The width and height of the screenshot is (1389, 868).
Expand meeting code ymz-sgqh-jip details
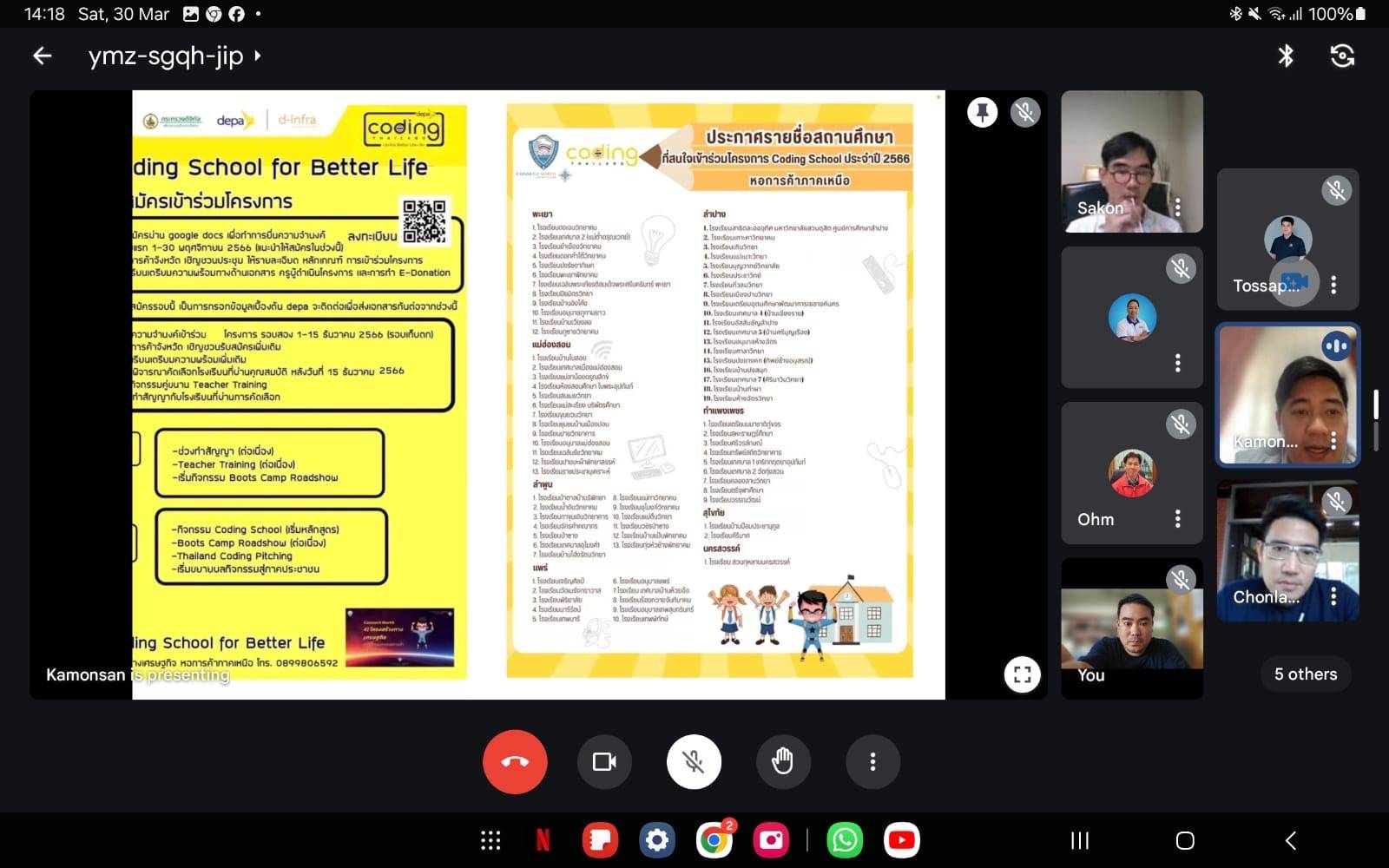tap(174, 56)
